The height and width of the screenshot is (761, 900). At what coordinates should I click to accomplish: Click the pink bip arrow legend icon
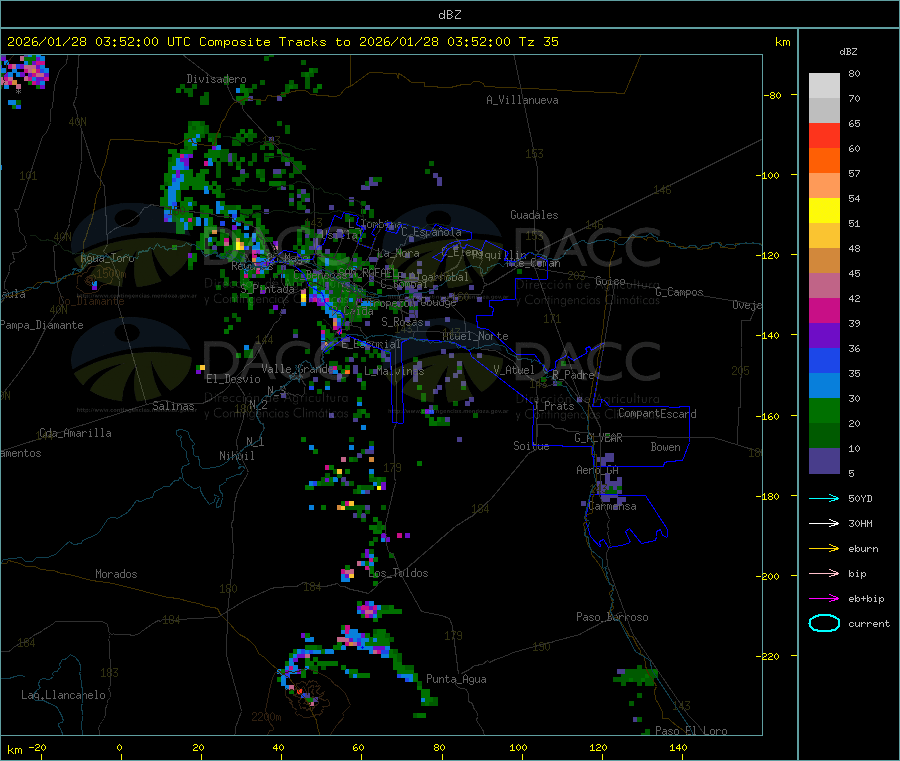[x=824, y=573]
